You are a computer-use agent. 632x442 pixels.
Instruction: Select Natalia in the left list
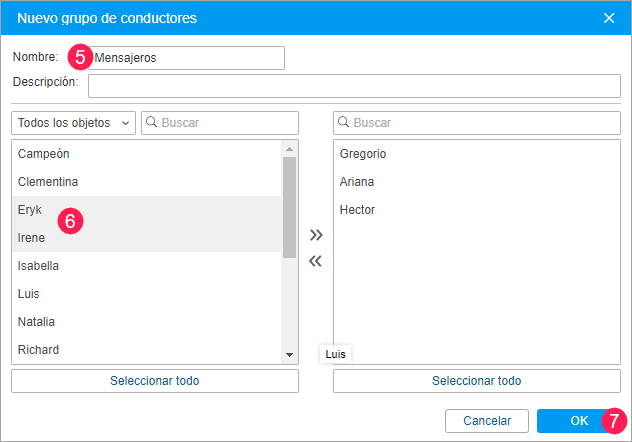(x=37, y=322)
